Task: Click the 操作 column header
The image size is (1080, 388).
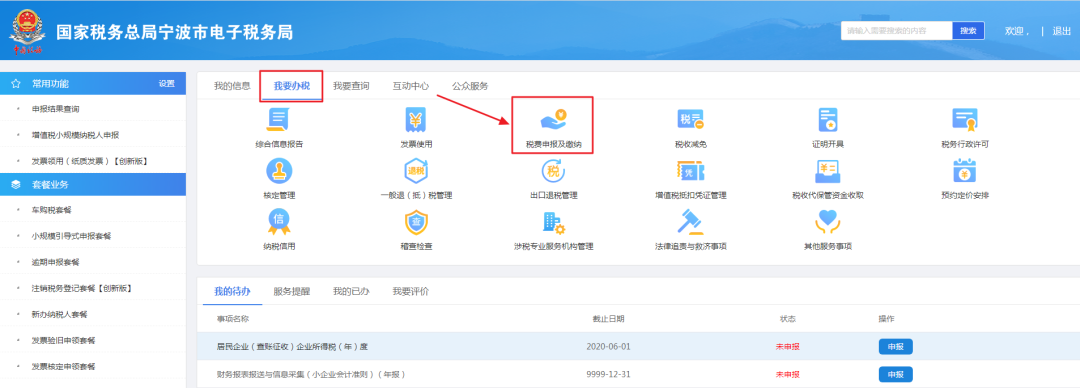Action: [x=886, y=319]
